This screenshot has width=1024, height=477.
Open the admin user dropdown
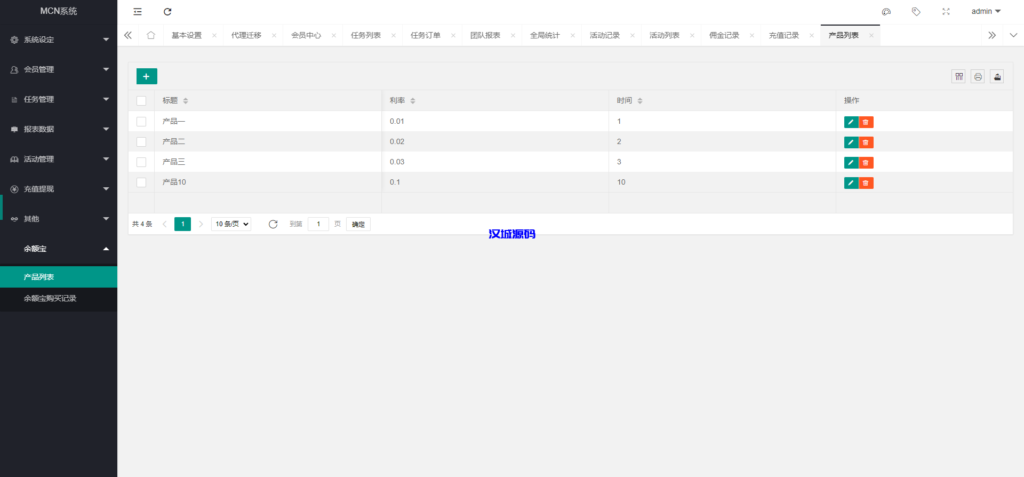point(985,12)
